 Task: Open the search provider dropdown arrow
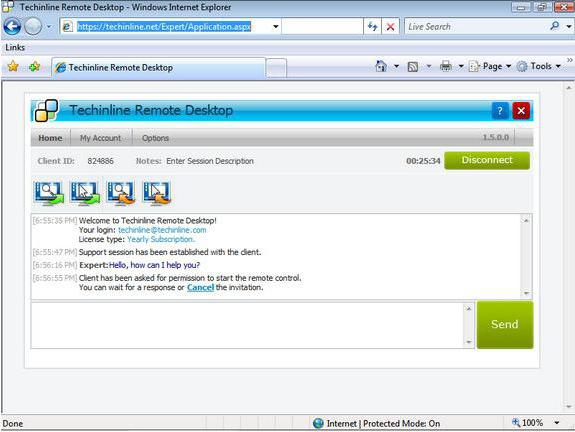(x=568, y=26)
